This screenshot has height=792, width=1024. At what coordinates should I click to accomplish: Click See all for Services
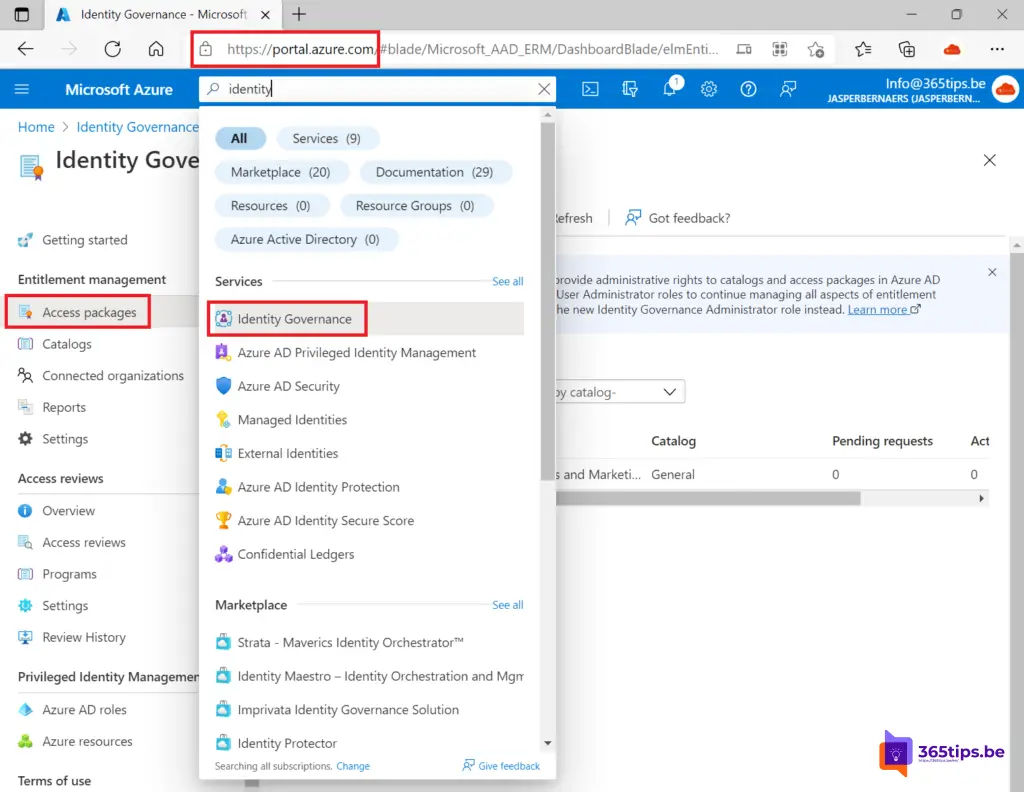click(507, 281)
